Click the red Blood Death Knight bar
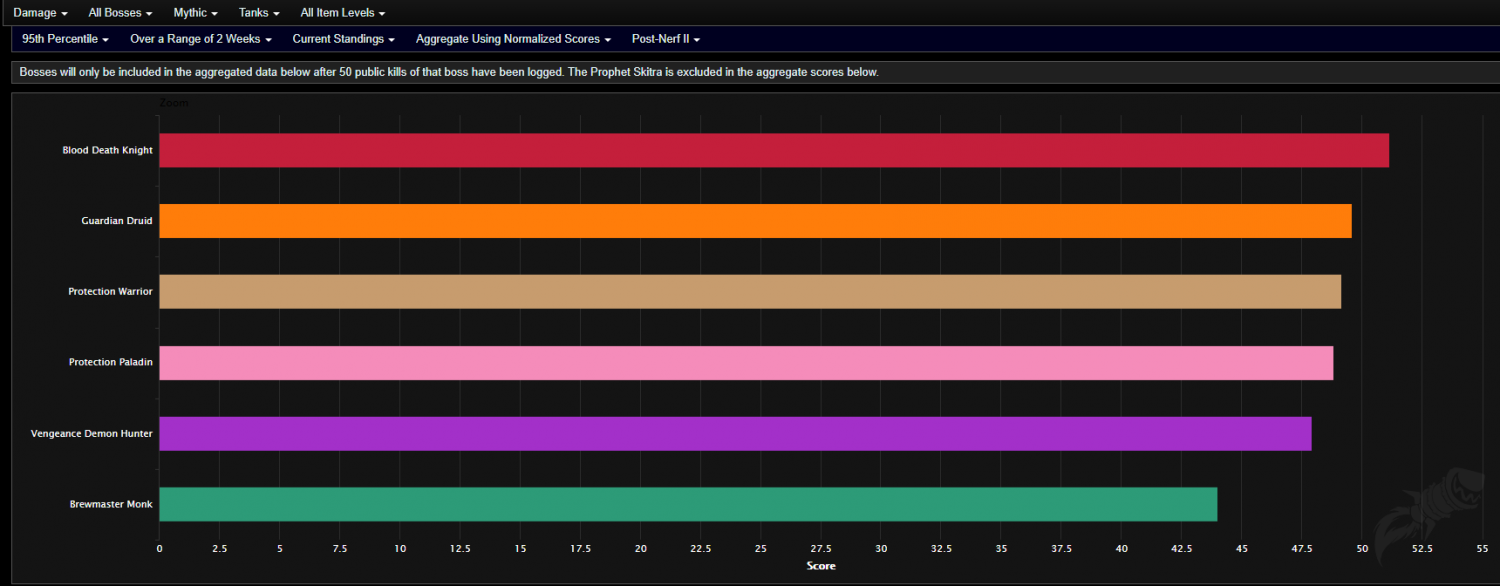The height and width of the screenshot is (586, 1500). tap(774, 150)
